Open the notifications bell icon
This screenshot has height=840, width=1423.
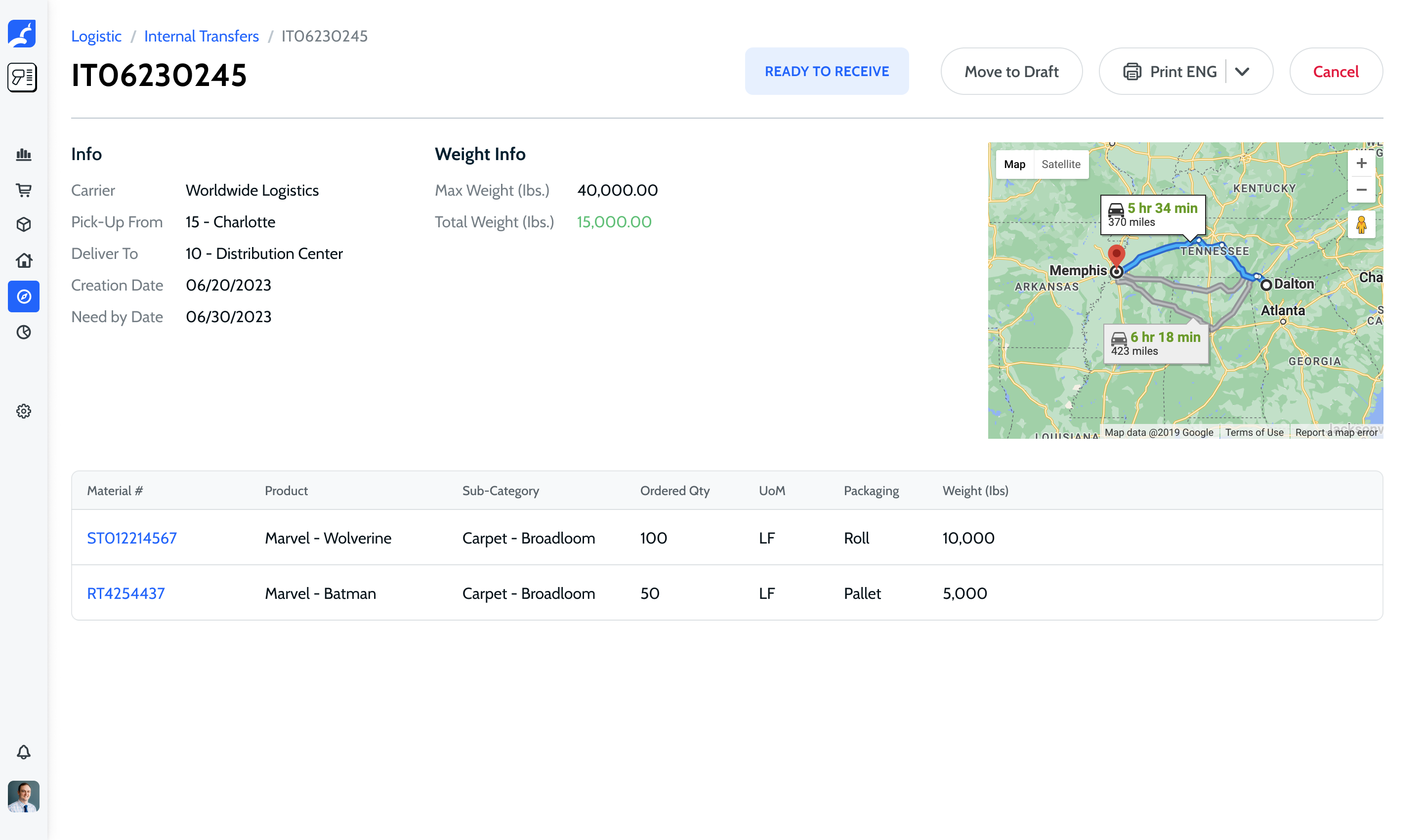point(24,752)
